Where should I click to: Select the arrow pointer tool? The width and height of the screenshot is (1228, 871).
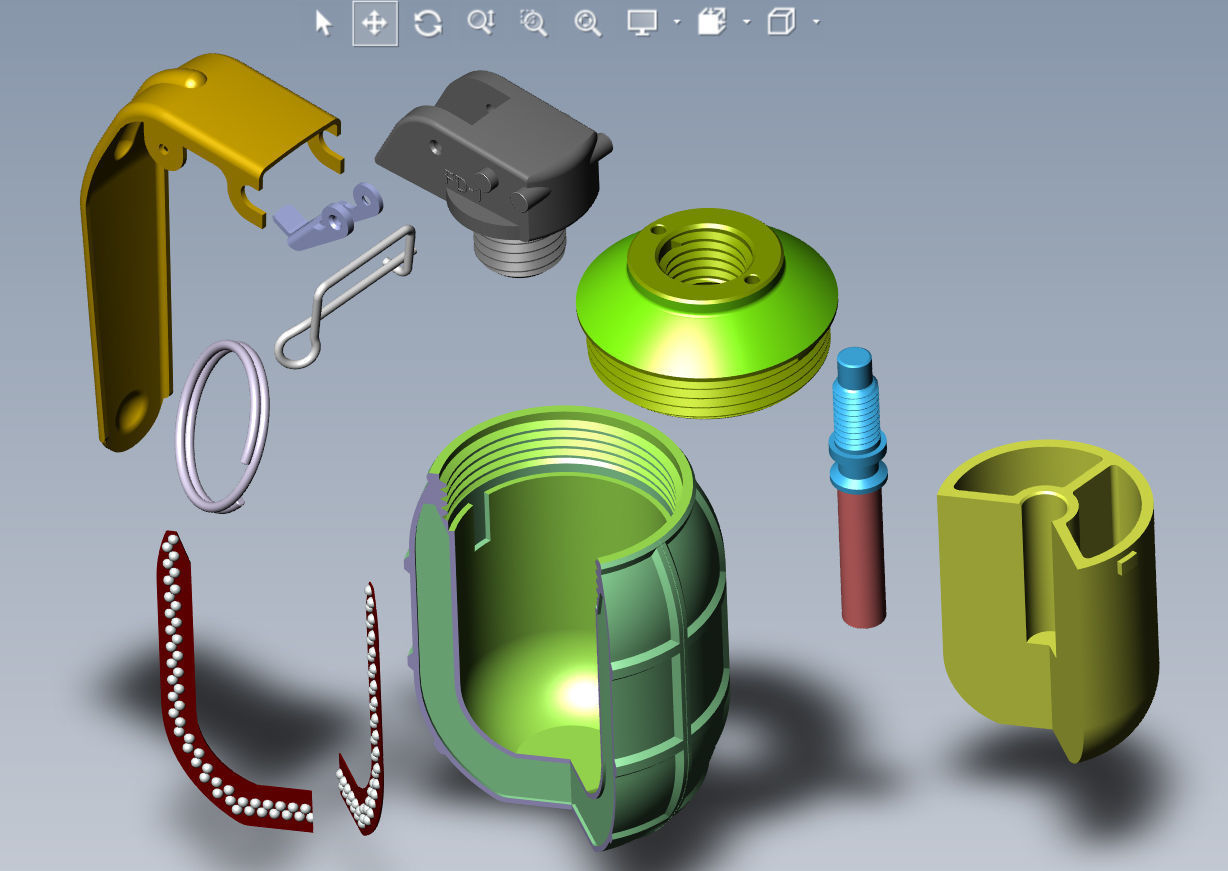[x=323, y=23]
